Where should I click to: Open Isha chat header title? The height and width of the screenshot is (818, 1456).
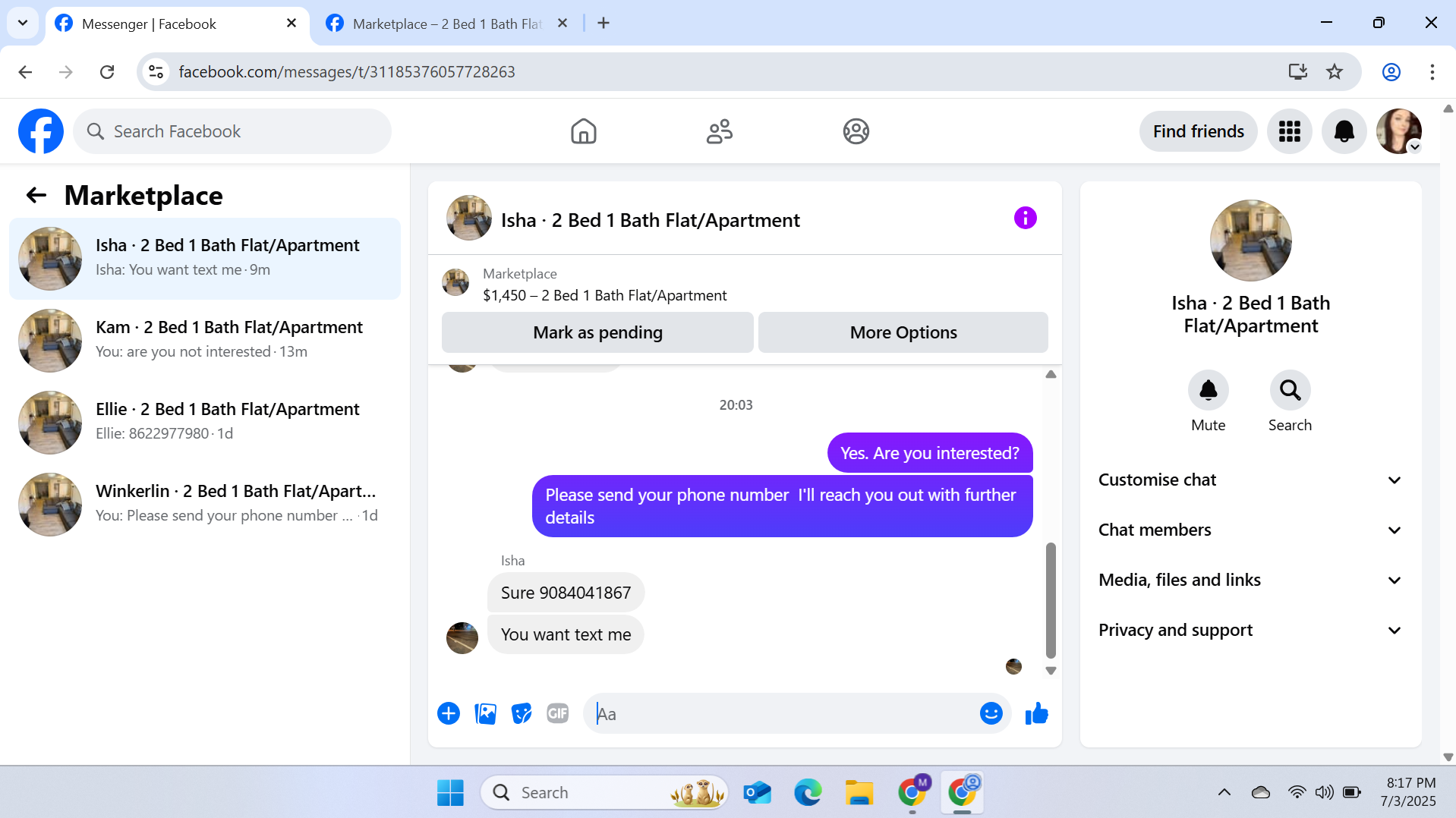[650, 220]
